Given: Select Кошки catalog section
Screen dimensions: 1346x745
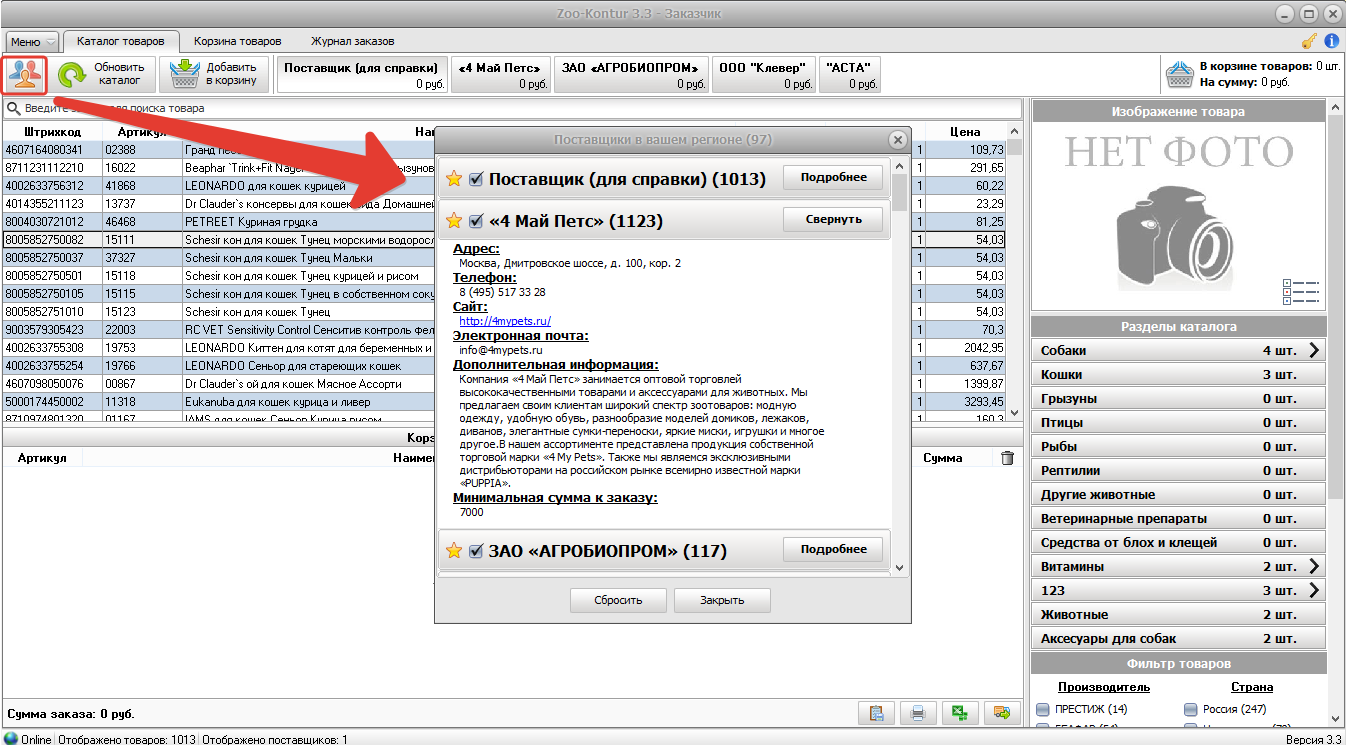Looking at the screenshot, I should point(1178,374).
